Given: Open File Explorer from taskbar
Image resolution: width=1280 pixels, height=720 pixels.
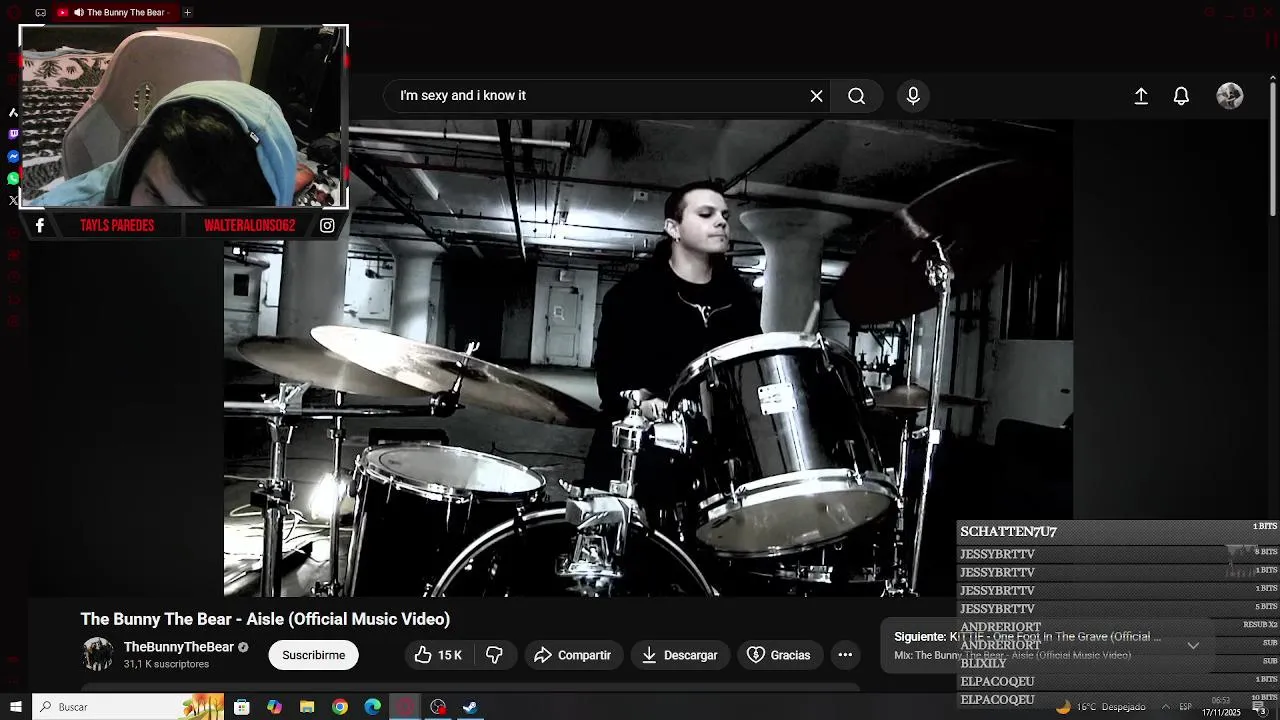Looking at the screenshot, I should [x=307, y=707].
